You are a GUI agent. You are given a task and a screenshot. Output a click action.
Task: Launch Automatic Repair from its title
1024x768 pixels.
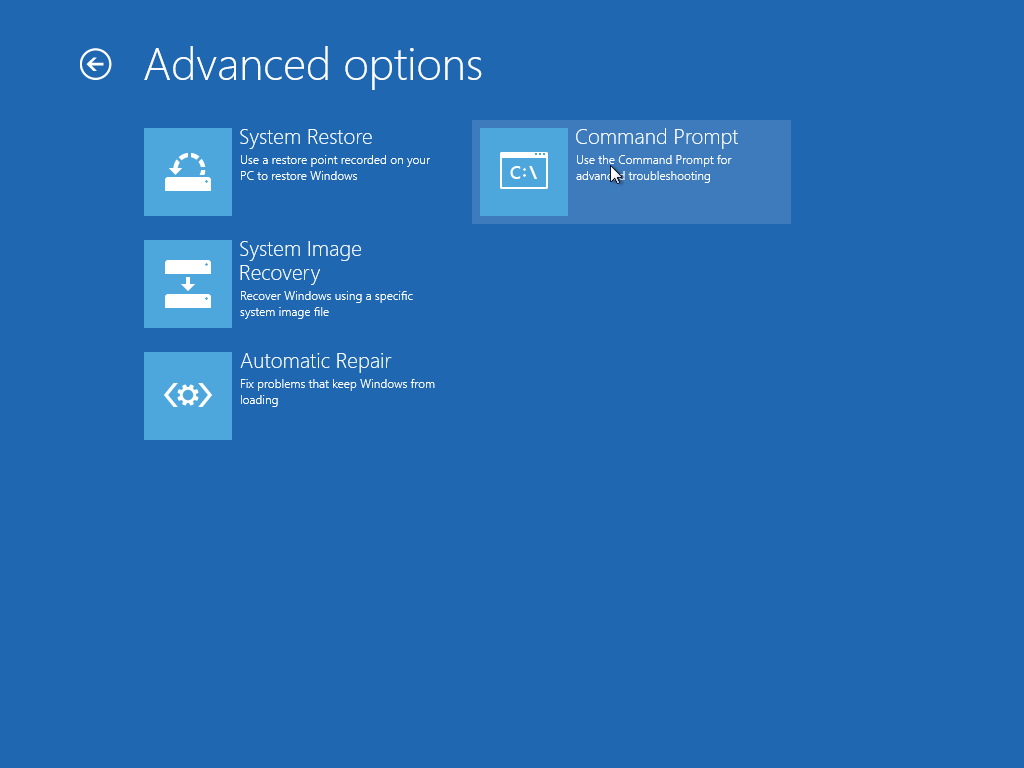click(315, 362)
